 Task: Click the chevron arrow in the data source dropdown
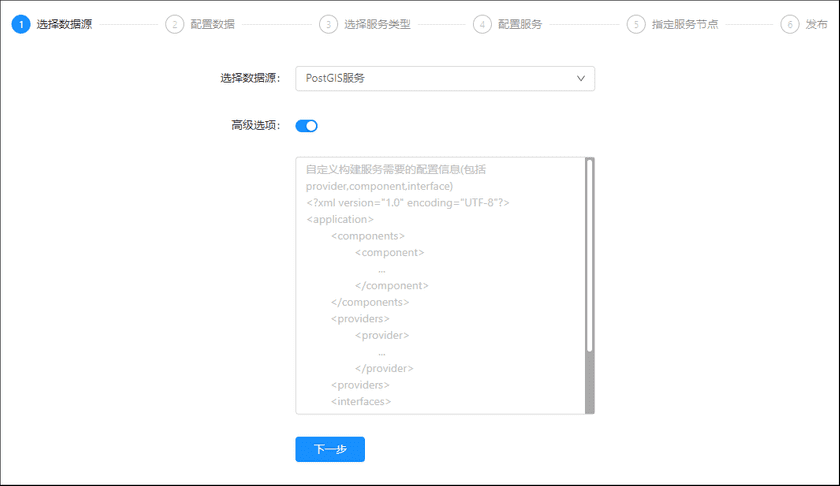(x=581, y=78)
